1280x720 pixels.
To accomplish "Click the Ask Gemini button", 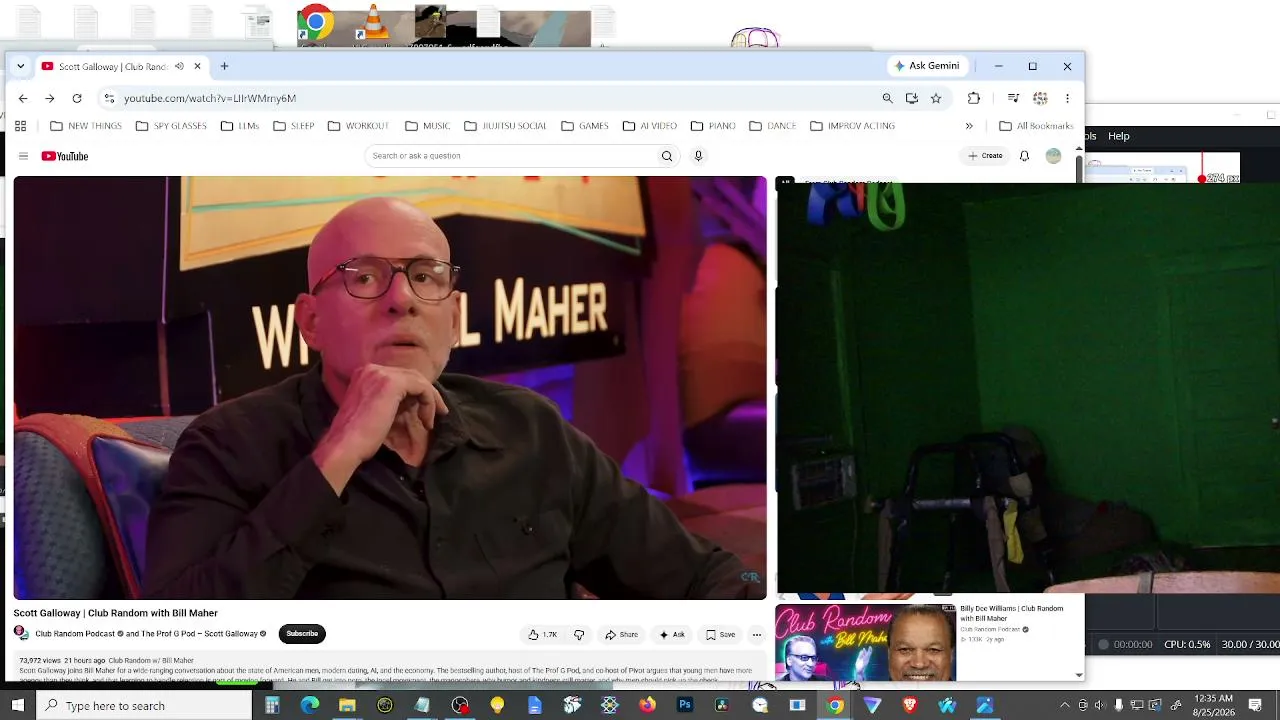I will coord(927,66).
